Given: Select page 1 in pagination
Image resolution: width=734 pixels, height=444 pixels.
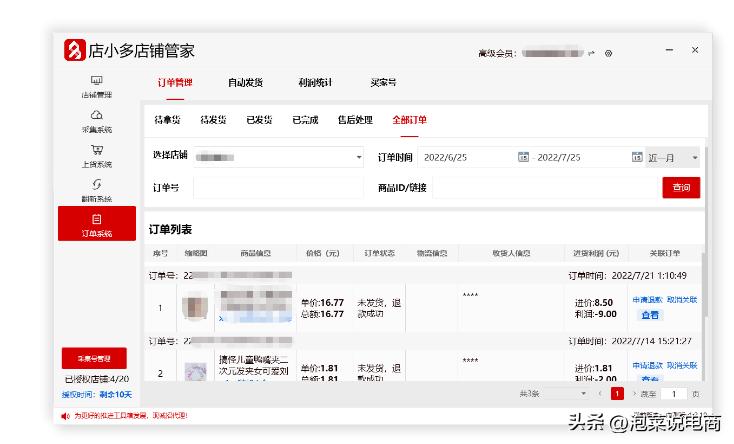Looking at the screenshot, I should (617, 393).
